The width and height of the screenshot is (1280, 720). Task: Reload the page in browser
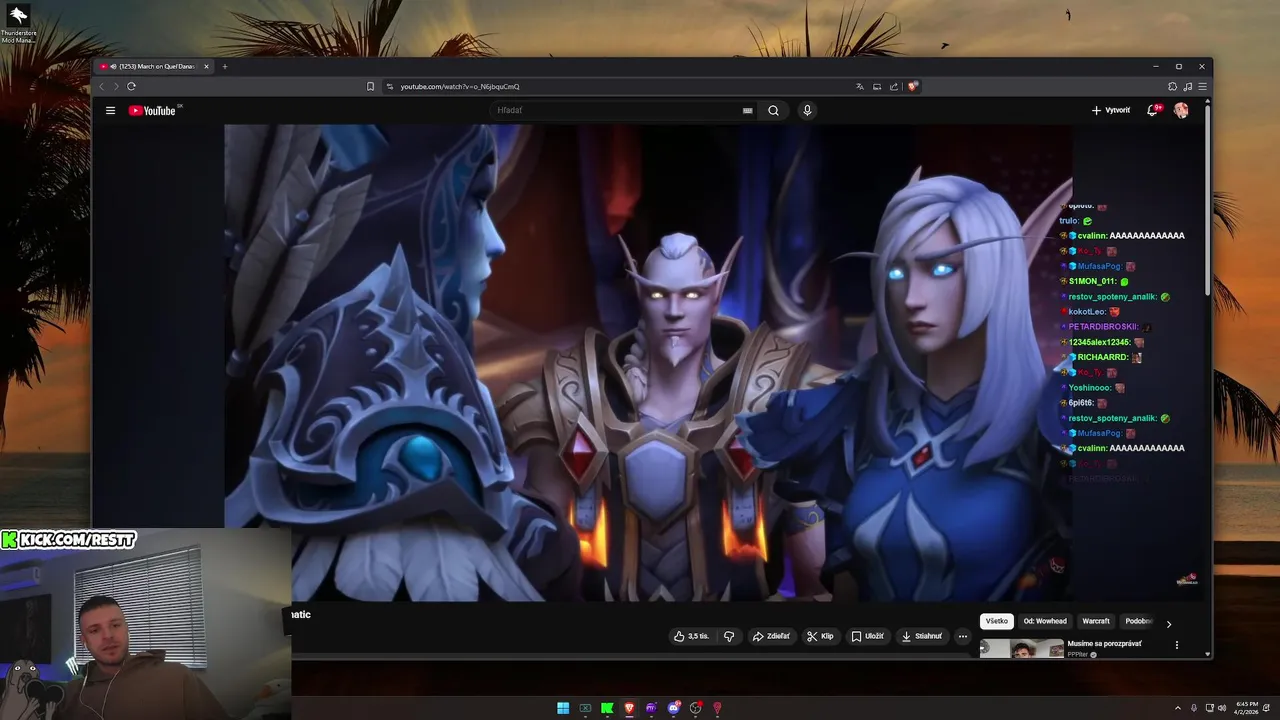(131, 87)
